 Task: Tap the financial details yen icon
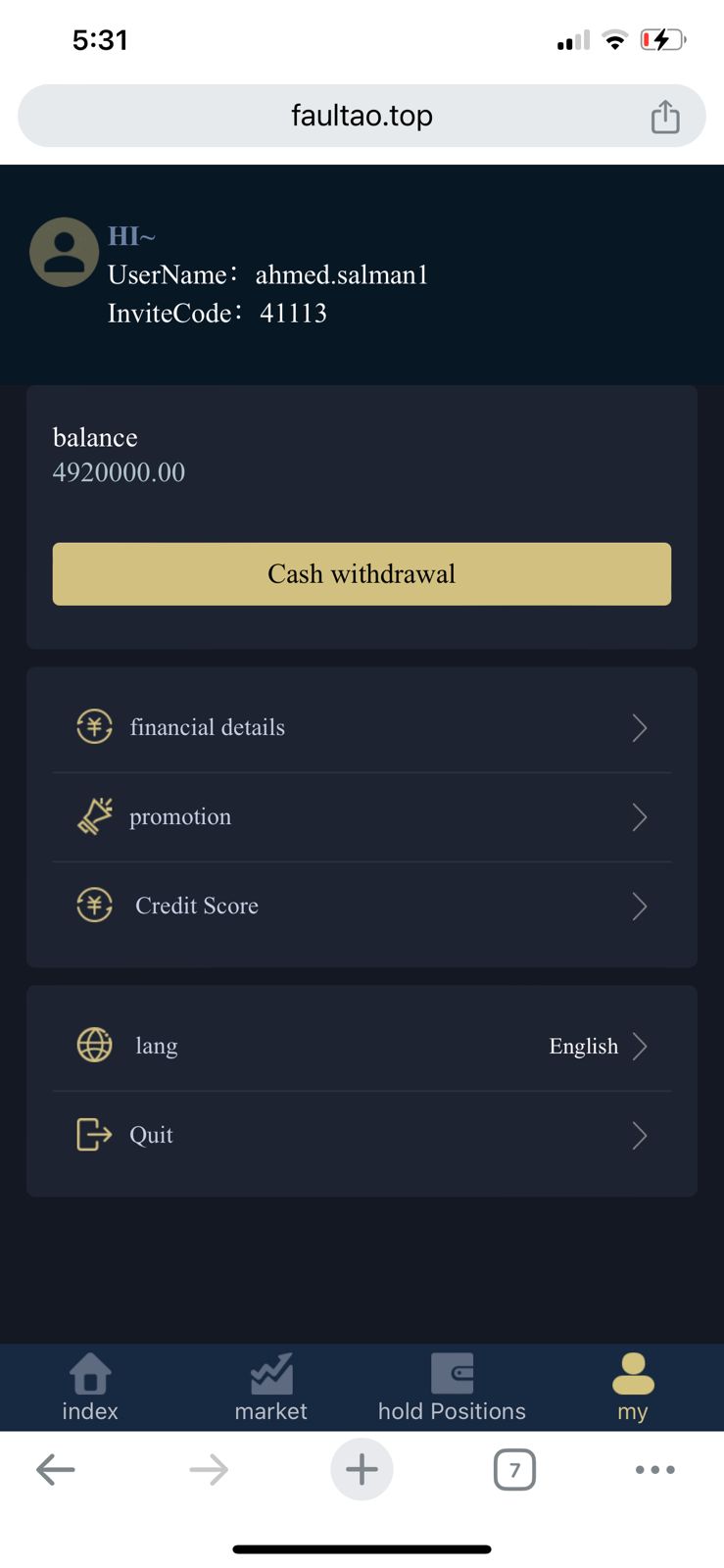pyautogui.click(x=95, y=727)
